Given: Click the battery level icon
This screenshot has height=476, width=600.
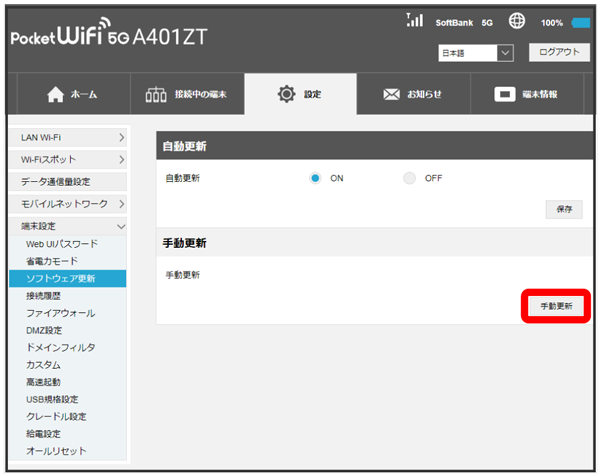Looking at the screenshot, I should tap(578, 22).
